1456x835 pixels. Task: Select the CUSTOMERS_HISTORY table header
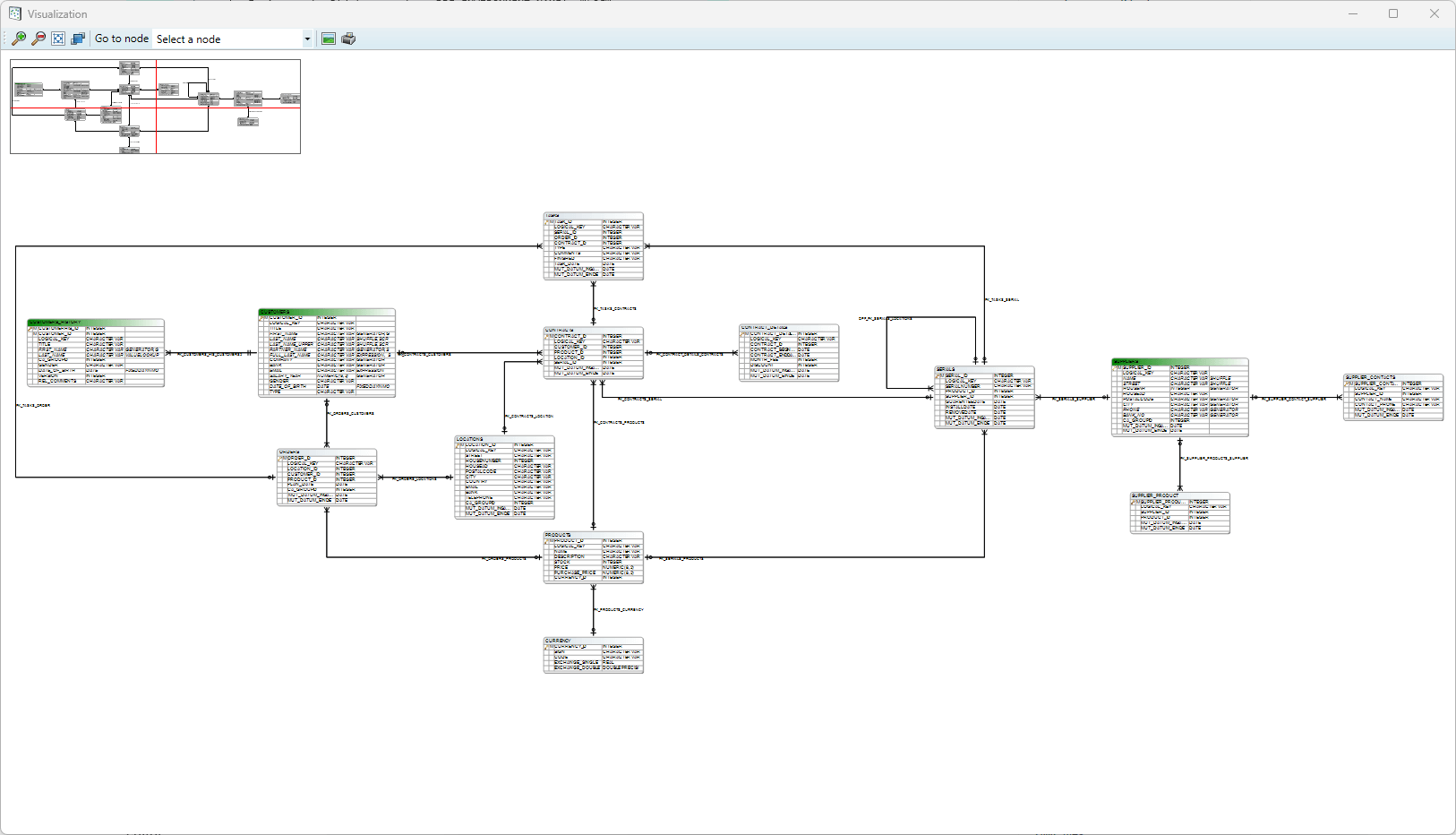point(94,321)
